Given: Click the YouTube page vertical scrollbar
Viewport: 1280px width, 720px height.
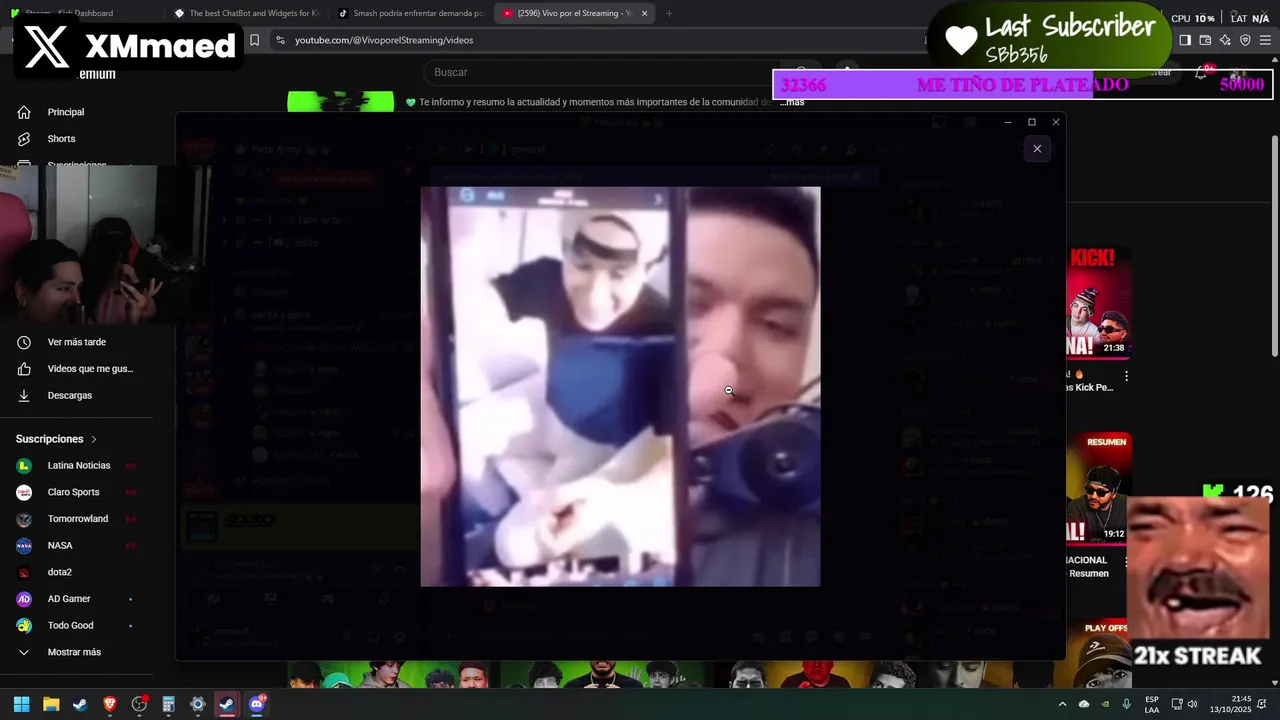Looking at the screenshot, I should (1274, 245).
